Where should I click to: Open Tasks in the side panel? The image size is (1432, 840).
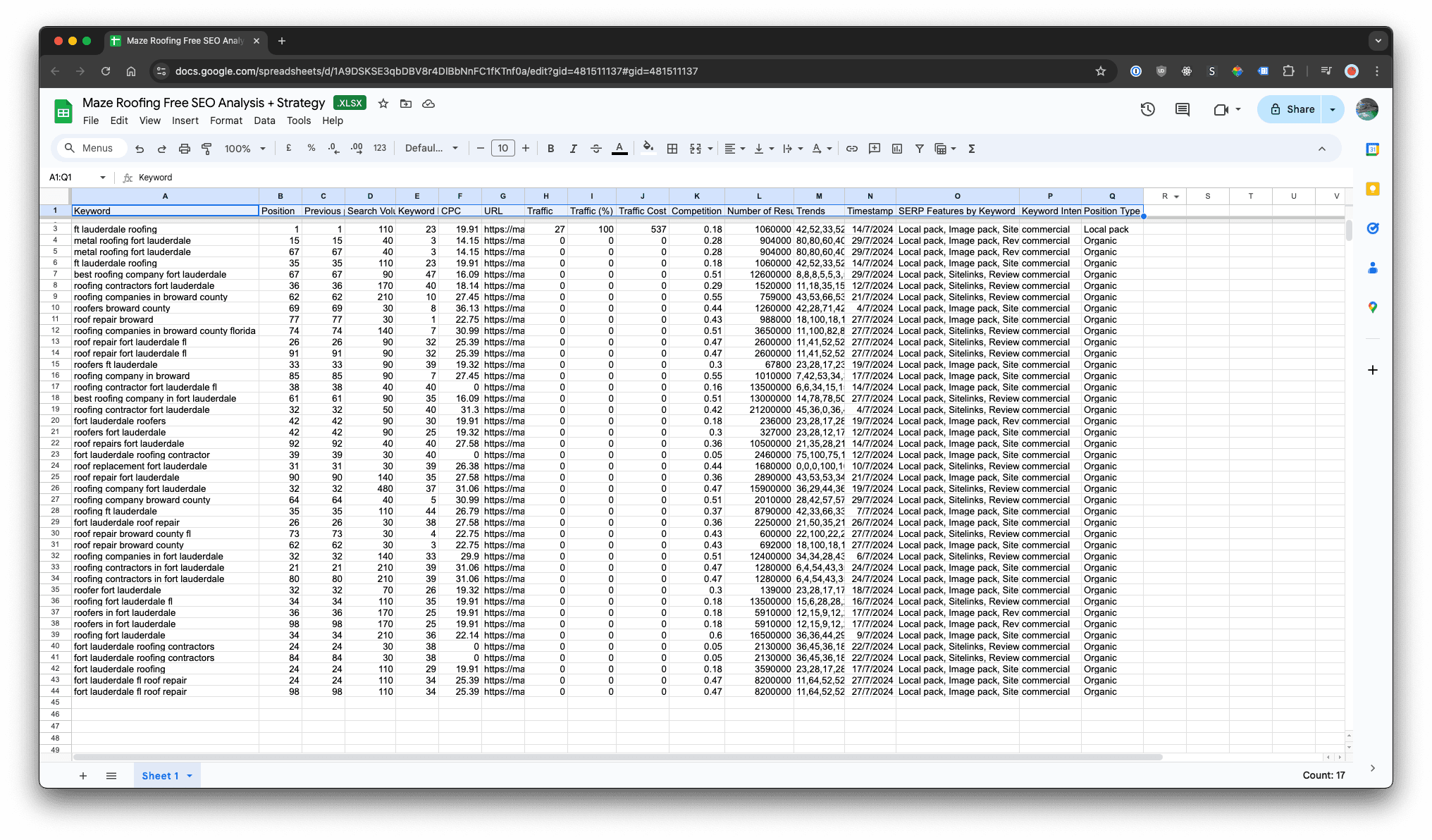coord(1372,228)
